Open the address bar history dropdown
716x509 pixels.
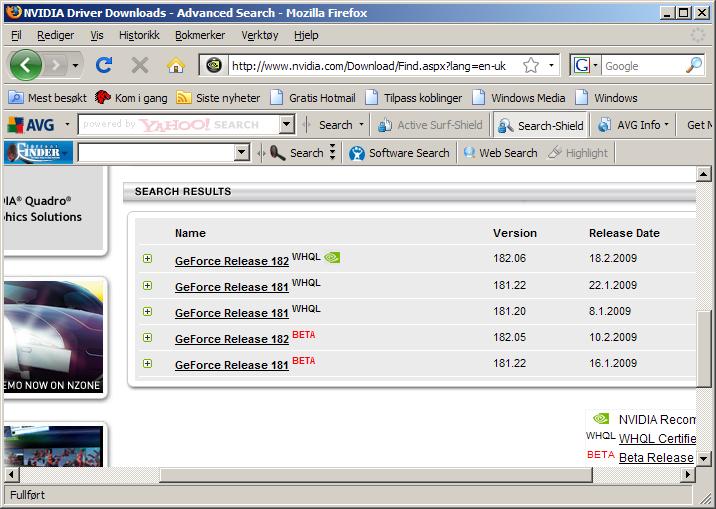click(x=552, y=65)
